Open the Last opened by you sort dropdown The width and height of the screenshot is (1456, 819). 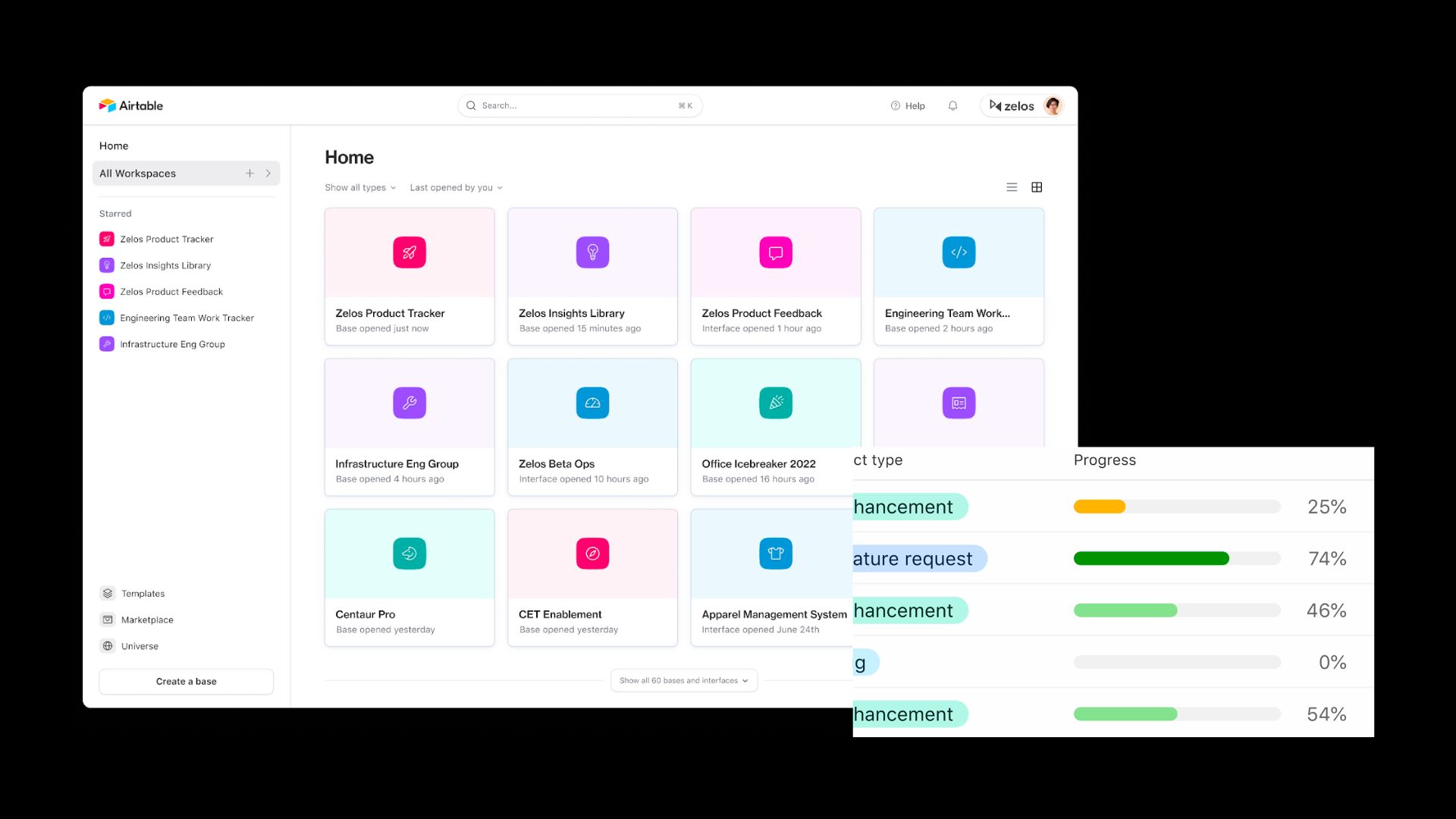click(456, 188)
